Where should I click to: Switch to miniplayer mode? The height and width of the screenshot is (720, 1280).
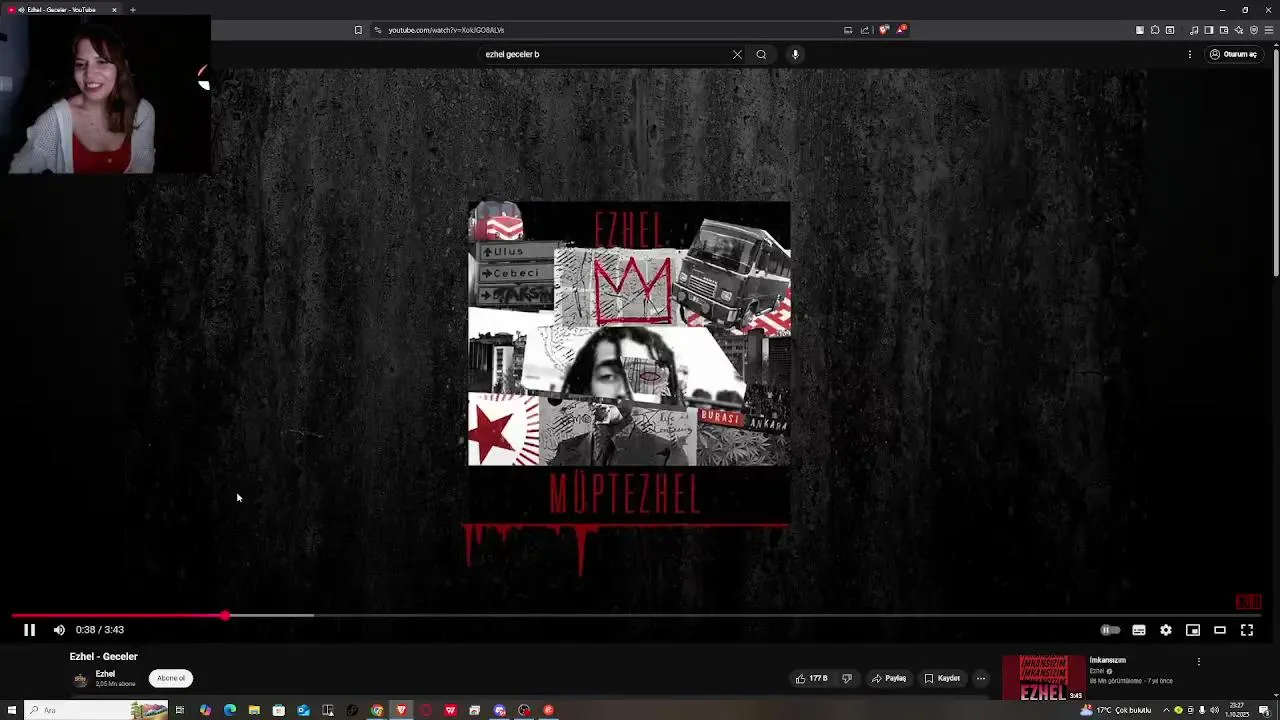point(1193,630)
